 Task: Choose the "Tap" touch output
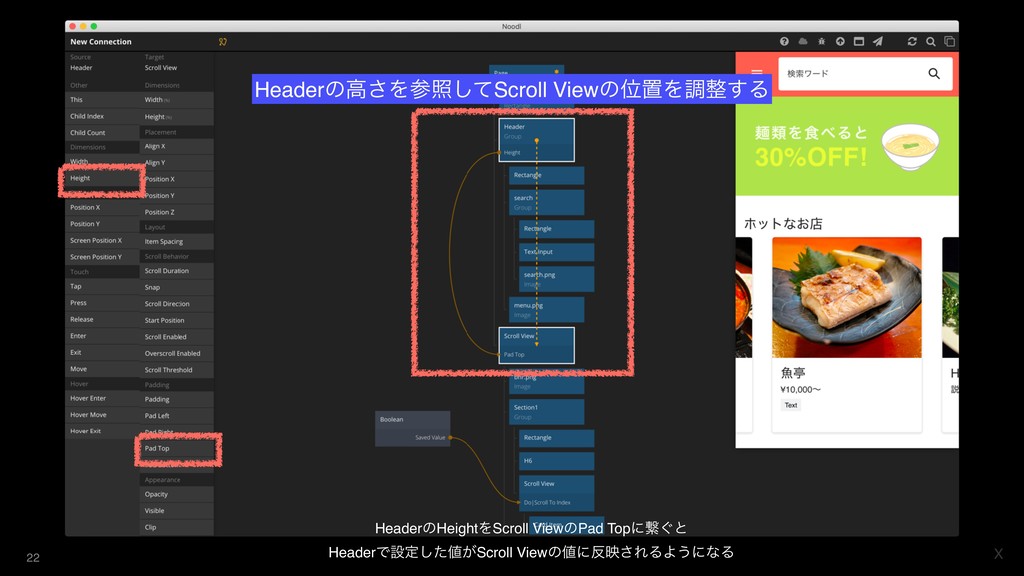coord(102,286)
